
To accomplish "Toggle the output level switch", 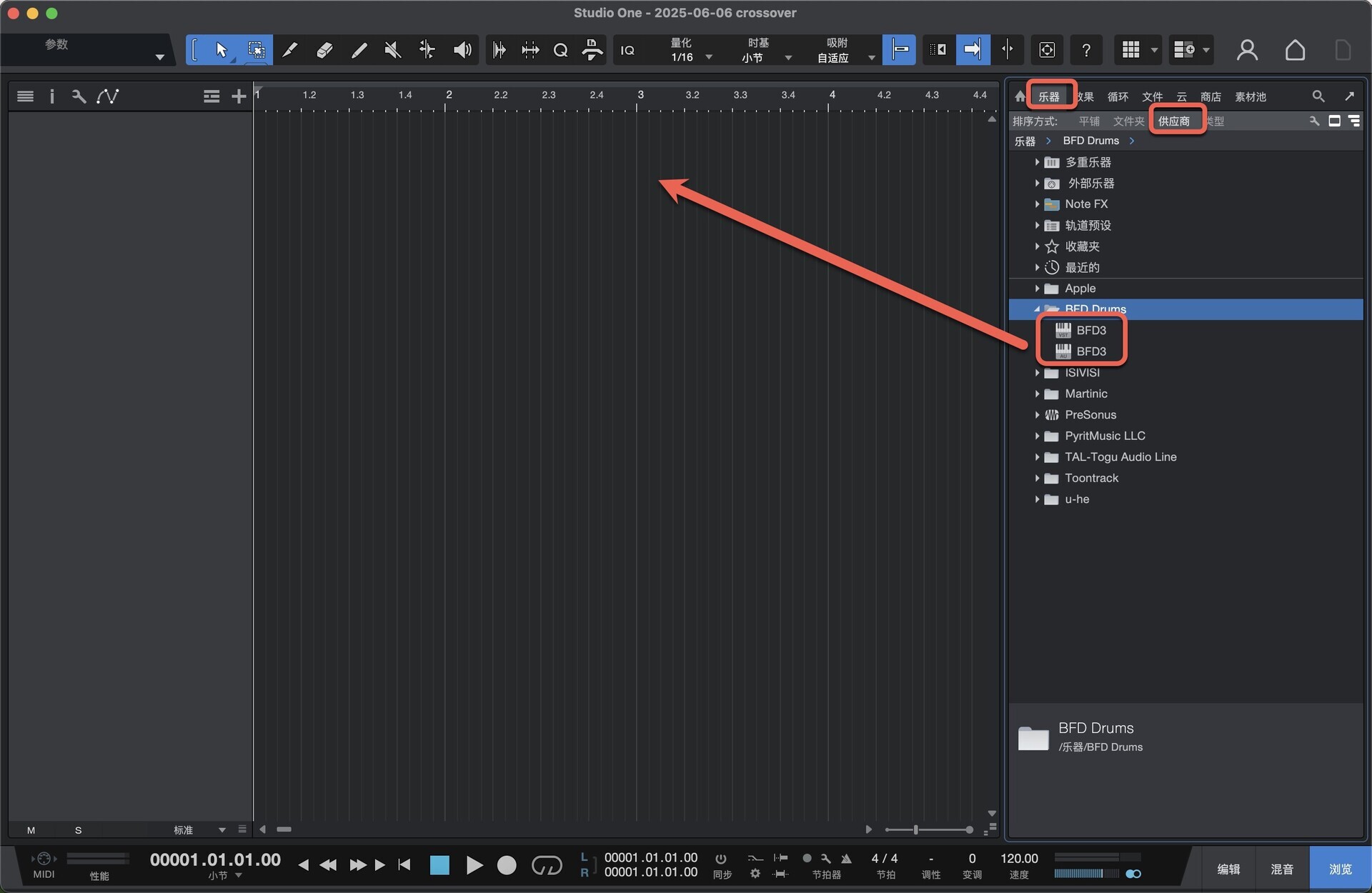I will click(x=1133, y=874).
